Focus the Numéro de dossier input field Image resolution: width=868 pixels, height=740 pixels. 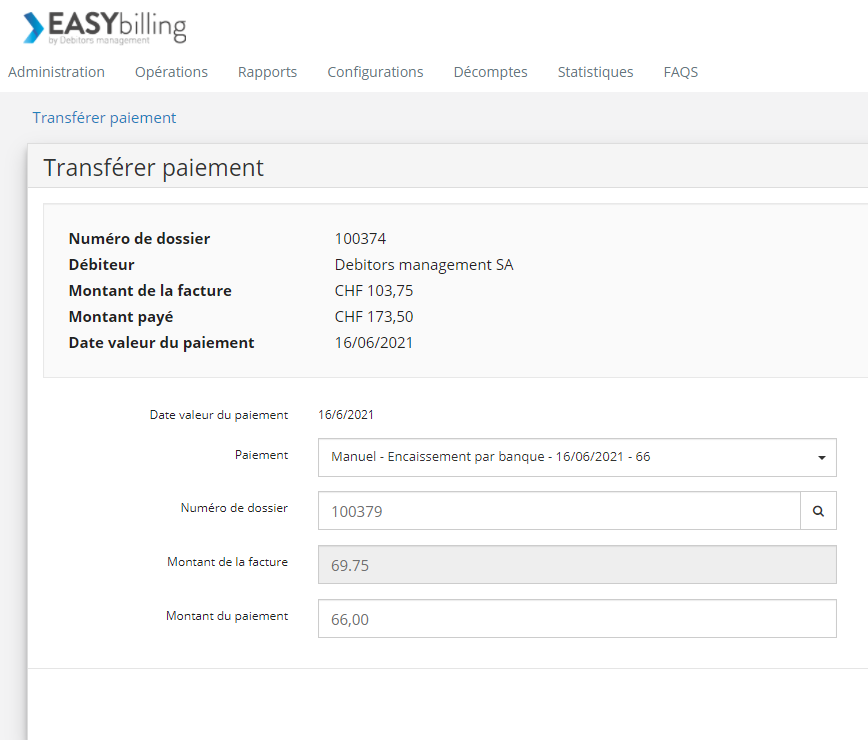pyautogui.click(x=558, y=511)
